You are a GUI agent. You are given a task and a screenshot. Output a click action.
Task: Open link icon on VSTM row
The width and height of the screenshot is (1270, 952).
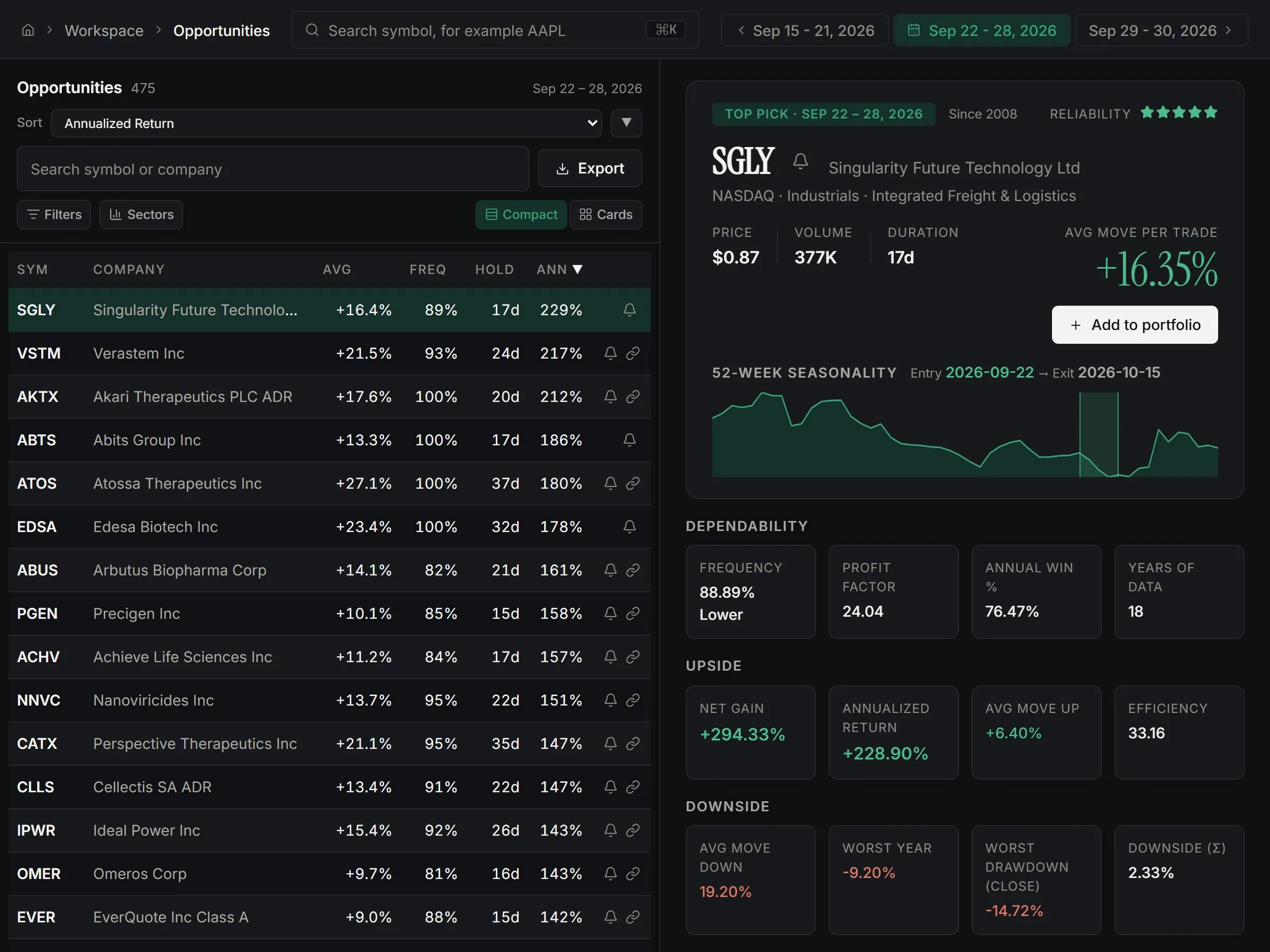[633, 353]
